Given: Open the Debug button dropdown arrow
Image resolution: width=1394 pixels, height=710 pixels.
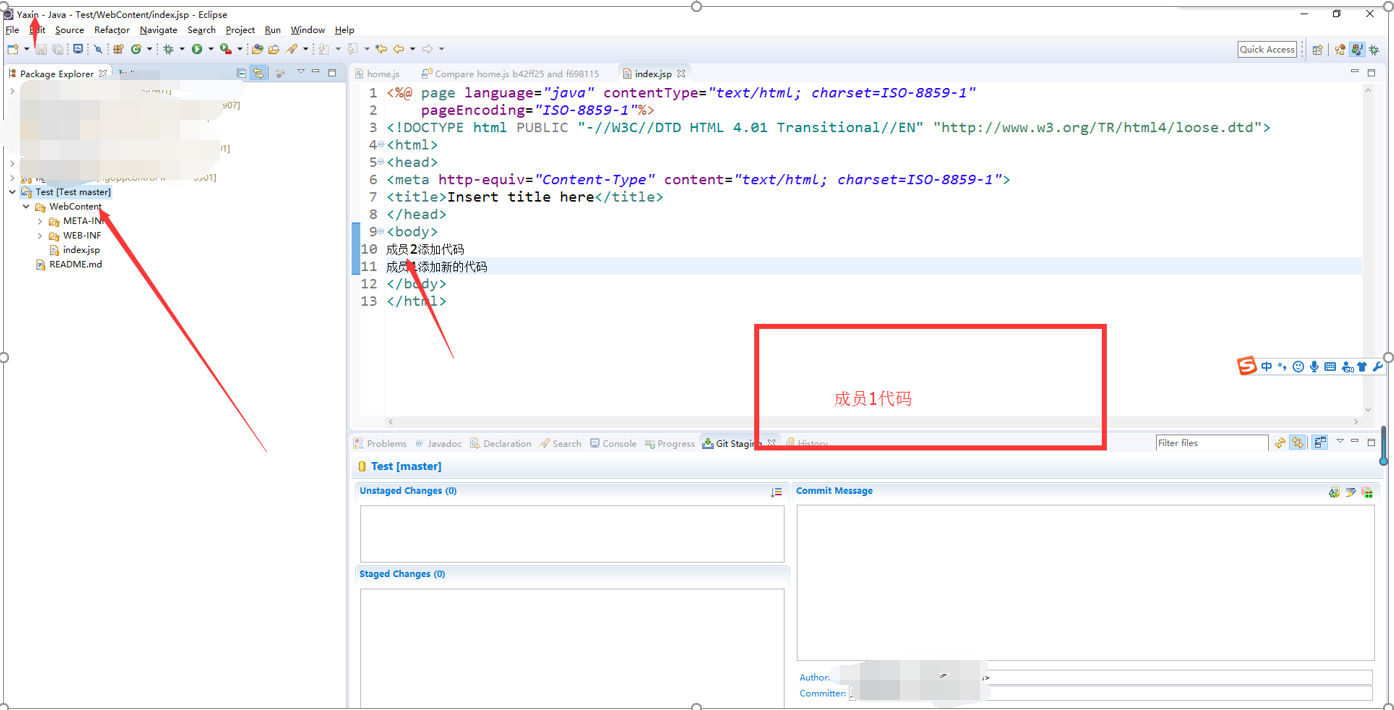Looking at the screenshot, I should click(182, 49).
